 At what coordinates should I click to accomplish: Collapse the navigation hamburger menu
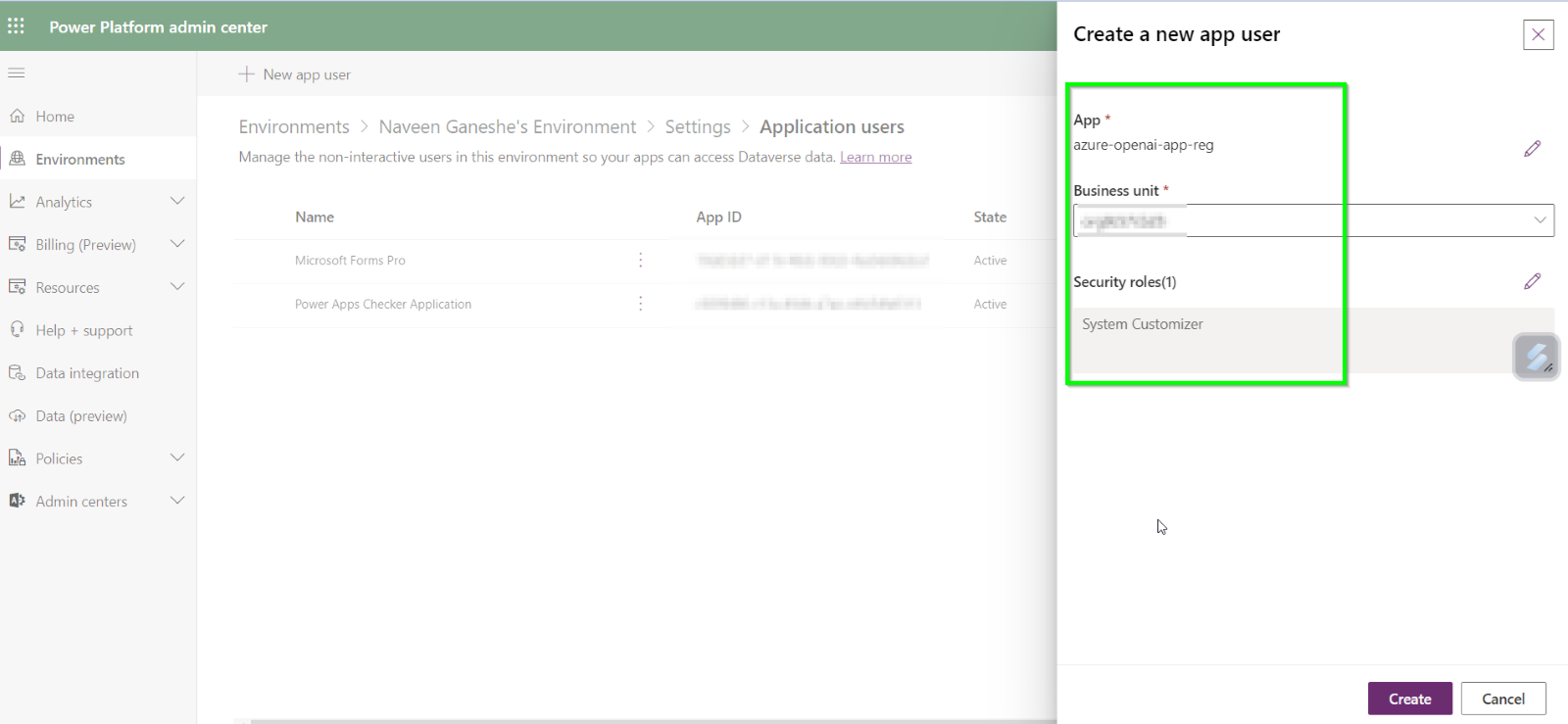[x=16, y=72]
